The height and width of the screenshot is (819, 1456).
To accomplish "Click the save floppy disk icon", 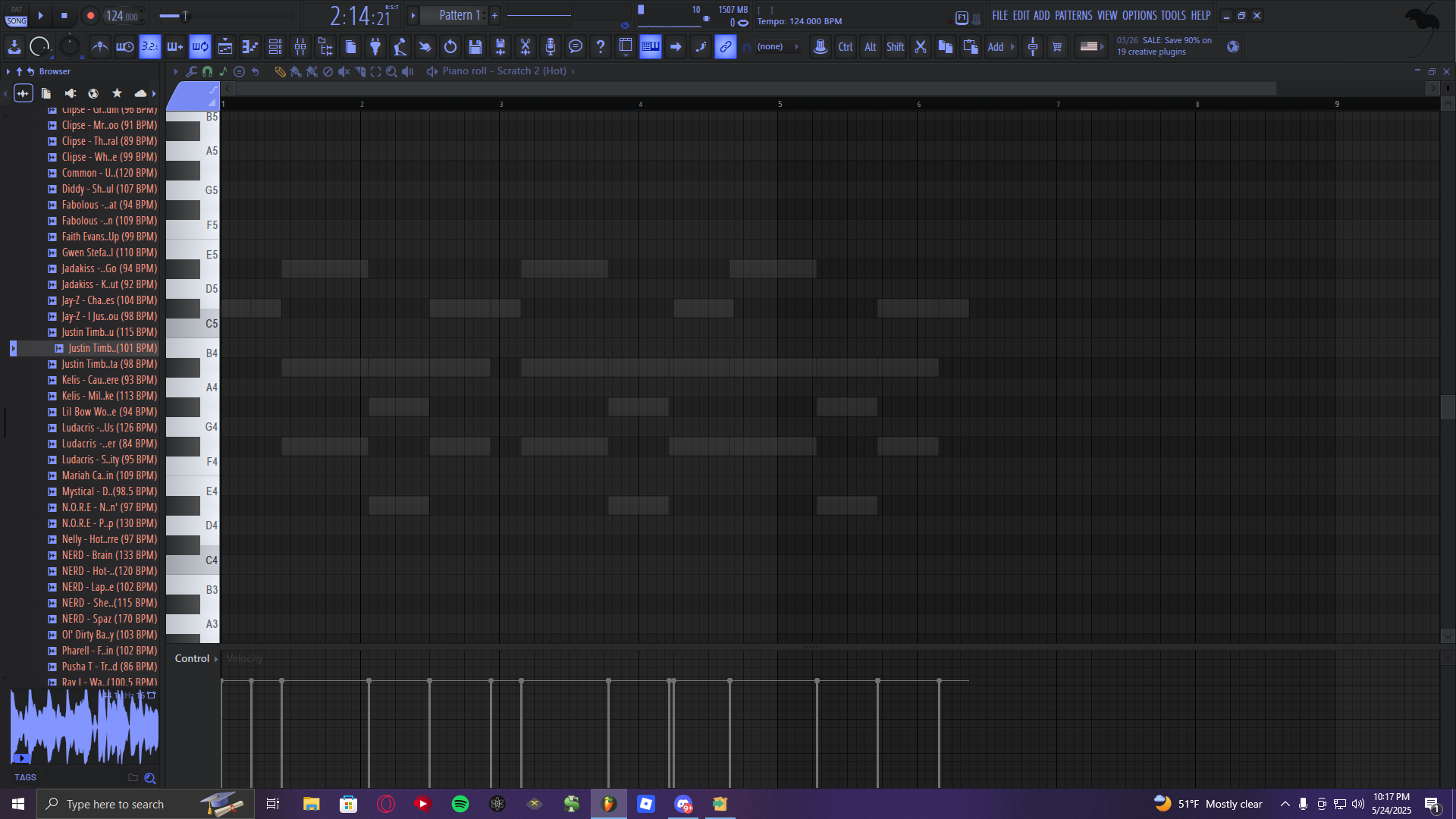I will pos(475,47).
